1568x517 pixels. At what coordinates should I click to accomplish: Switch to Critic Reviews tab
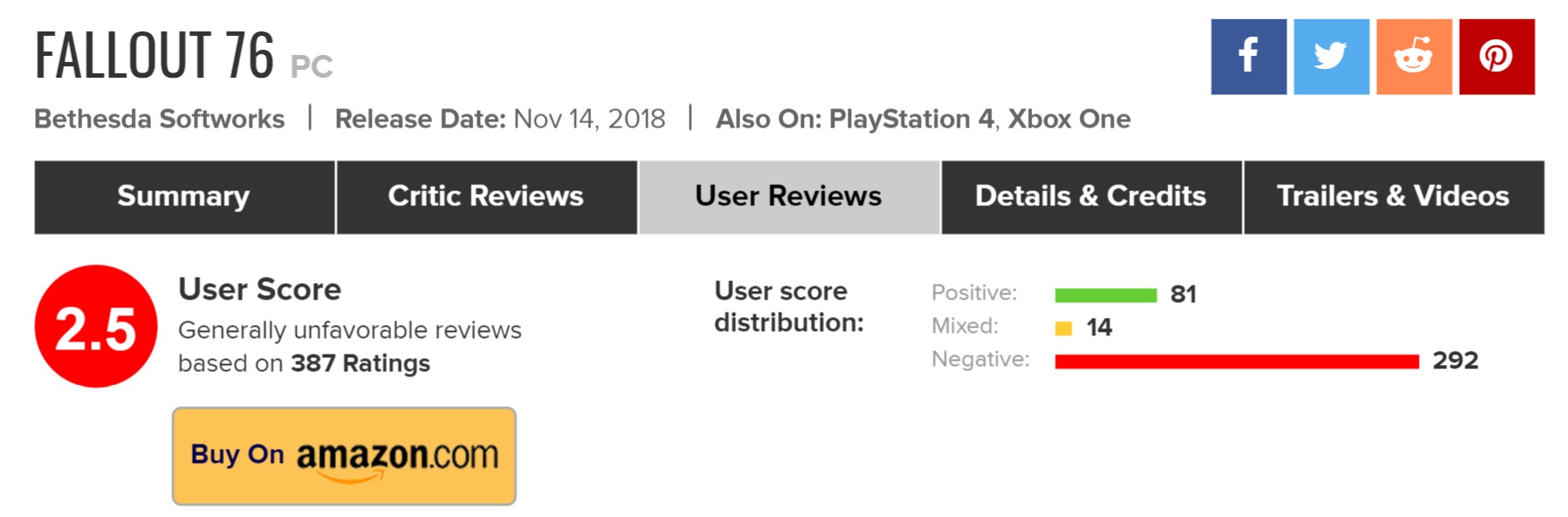pyautogui.click(x=486, y=196)
